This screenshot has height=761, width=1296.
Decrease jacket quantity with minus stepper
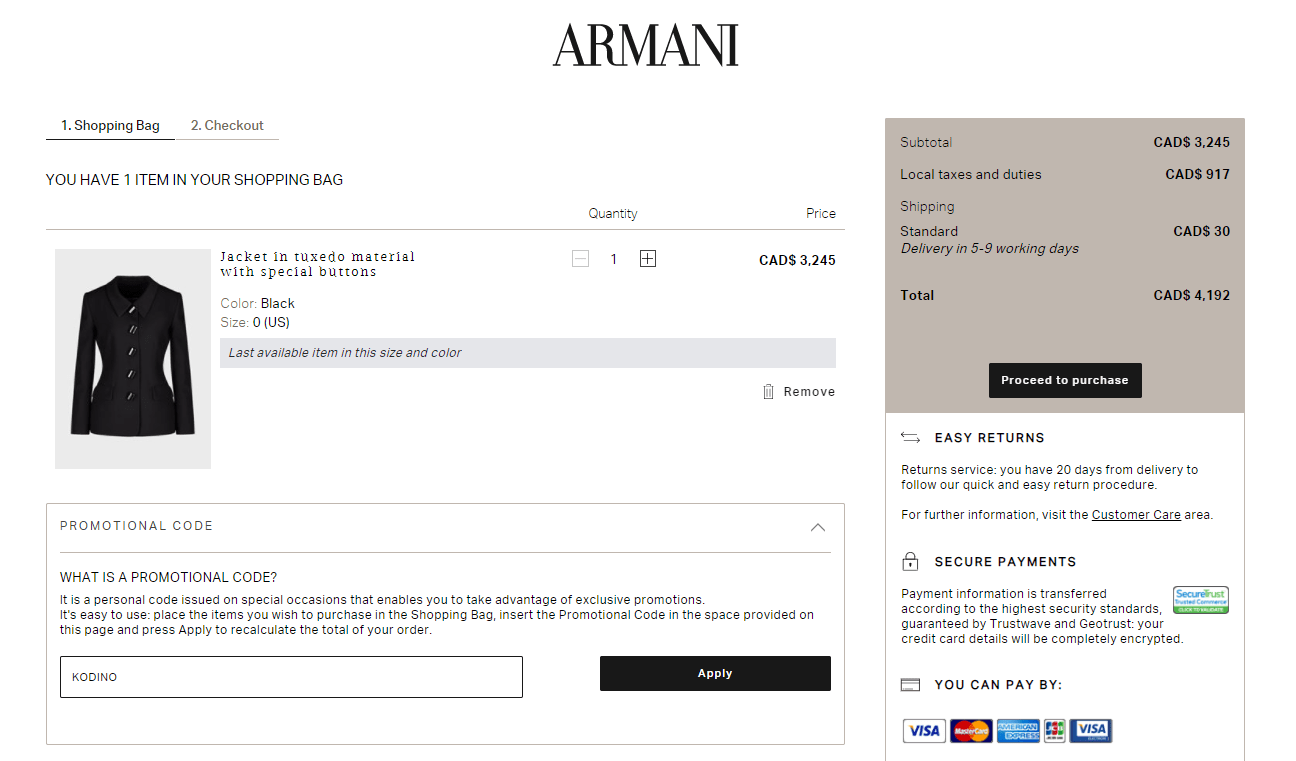pyautogui.click(x=580, y=258)
